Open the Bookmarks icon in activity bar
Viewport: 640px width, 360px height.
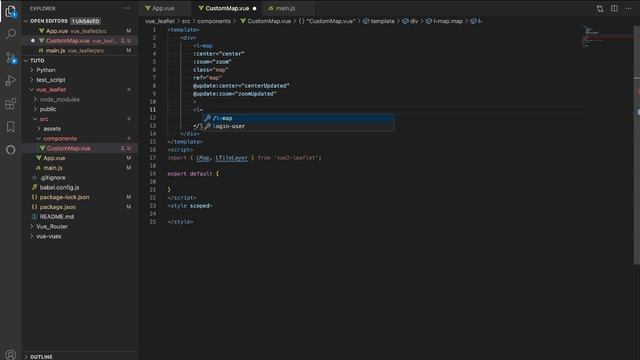(x=11, y=127)
